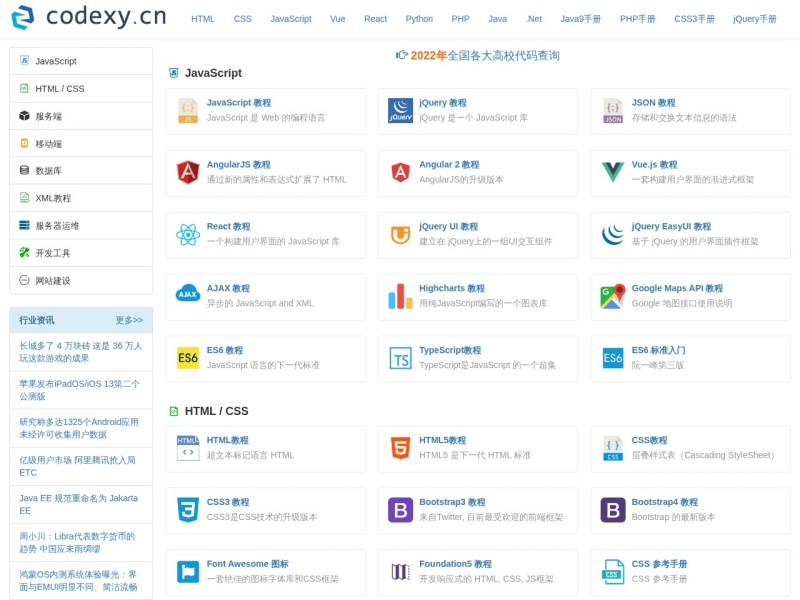Open news about 周小川 Libra
Image resolution: width=800 pixels, height=600 pixels.
[77, 542]
